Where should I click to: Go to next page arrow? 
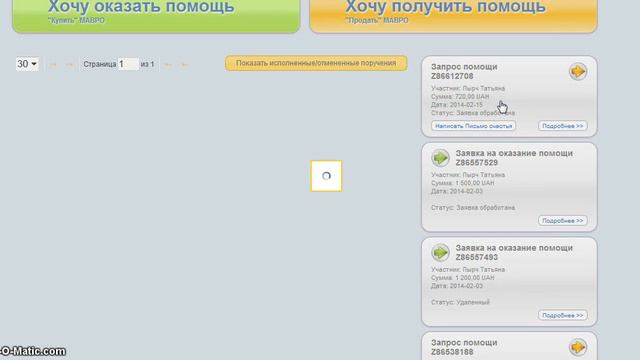coord(167,64)
